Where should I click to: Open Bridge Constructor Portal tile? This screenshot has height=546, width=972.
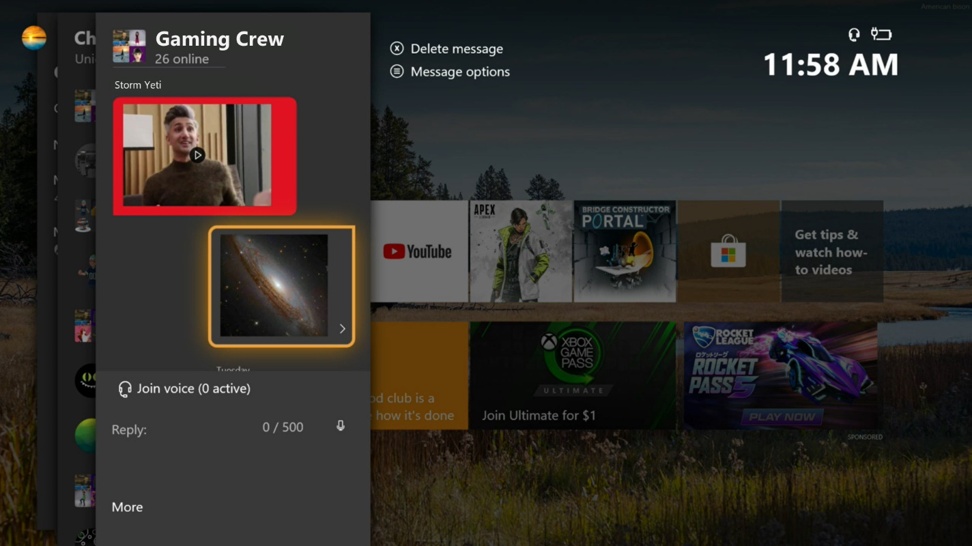point(625,252)
